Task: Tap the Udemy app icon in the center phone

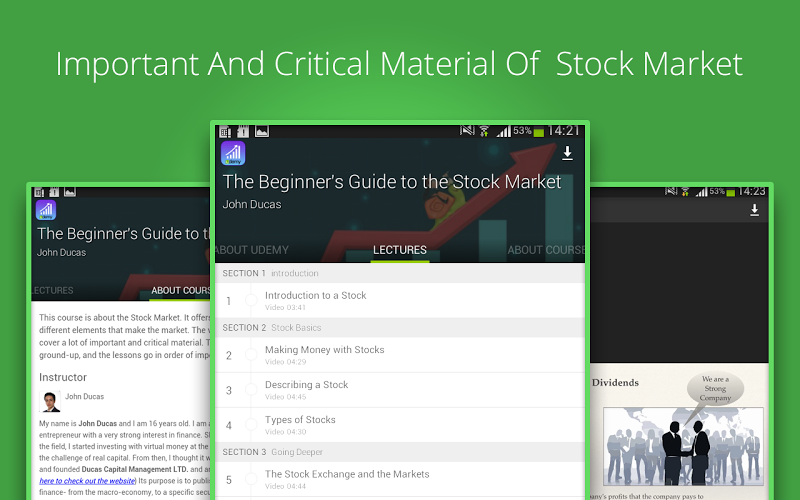Action: [233, 153]
